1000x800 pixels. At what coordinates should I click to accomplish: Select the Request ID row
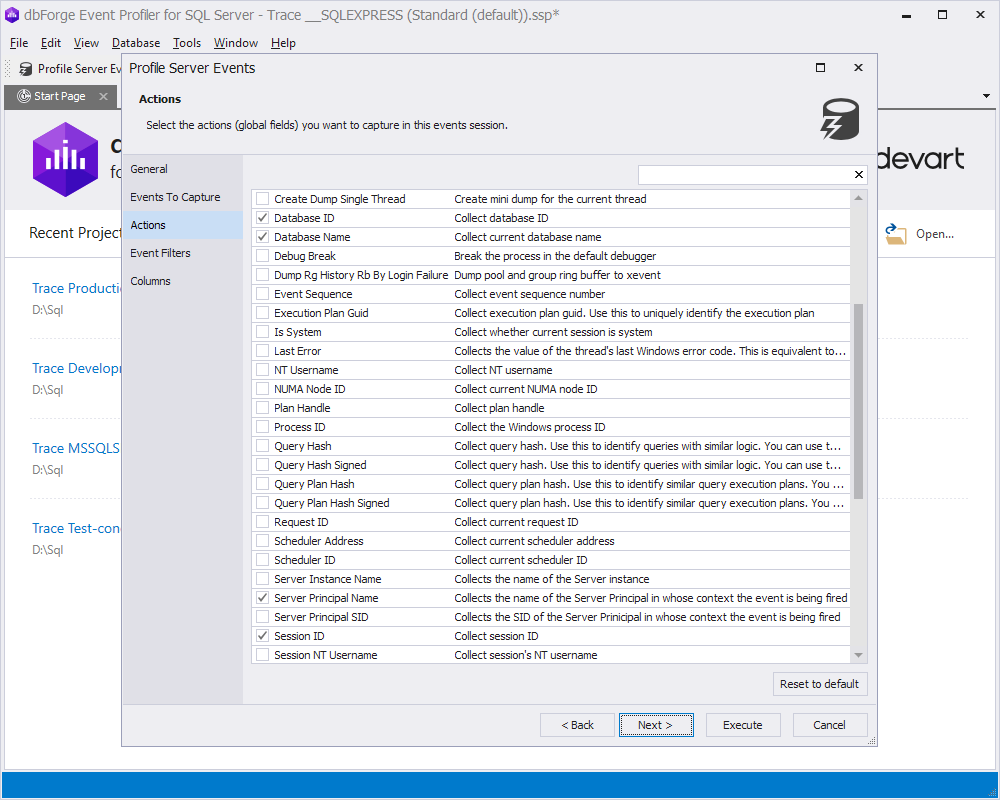(x=551, y=522)
